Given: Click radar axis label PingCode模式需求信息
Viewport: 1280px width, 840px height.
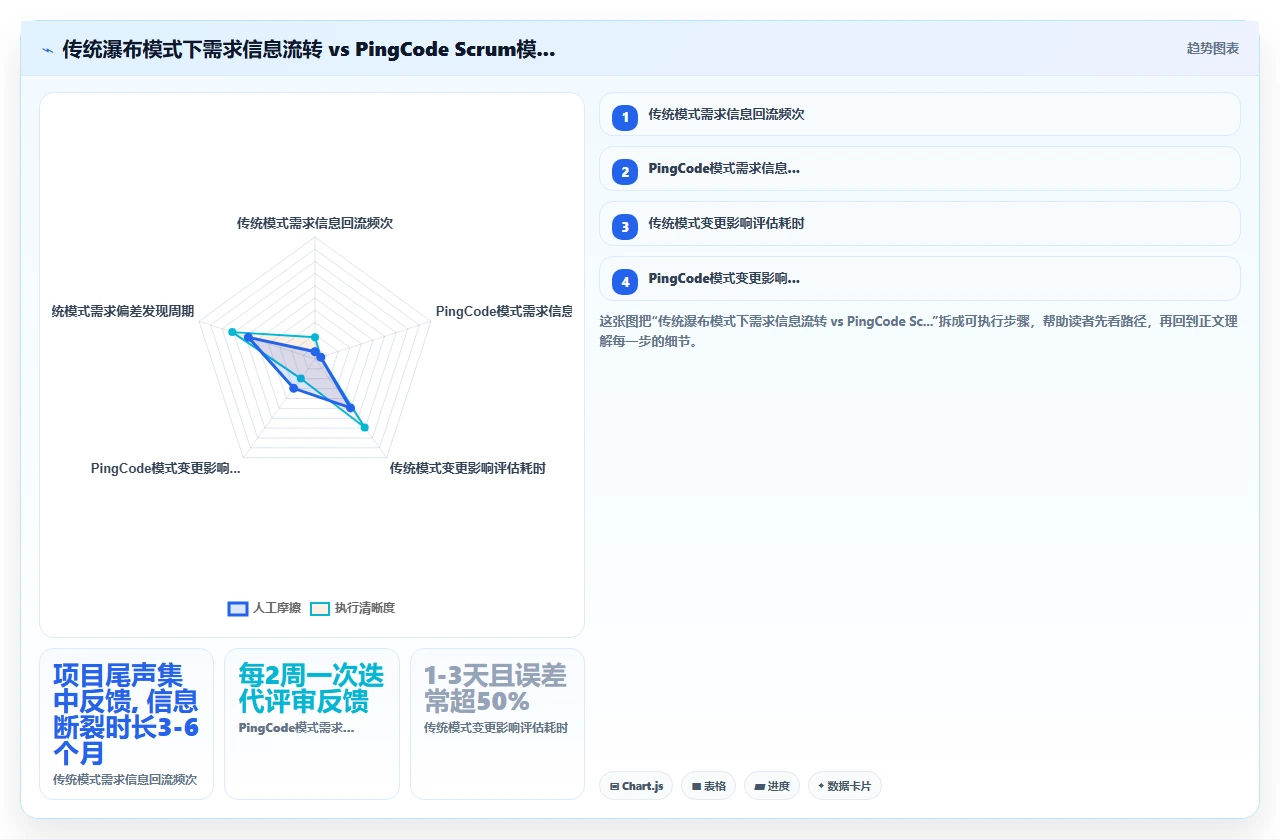Looking at the screenshot, I should tap(504, 311).
